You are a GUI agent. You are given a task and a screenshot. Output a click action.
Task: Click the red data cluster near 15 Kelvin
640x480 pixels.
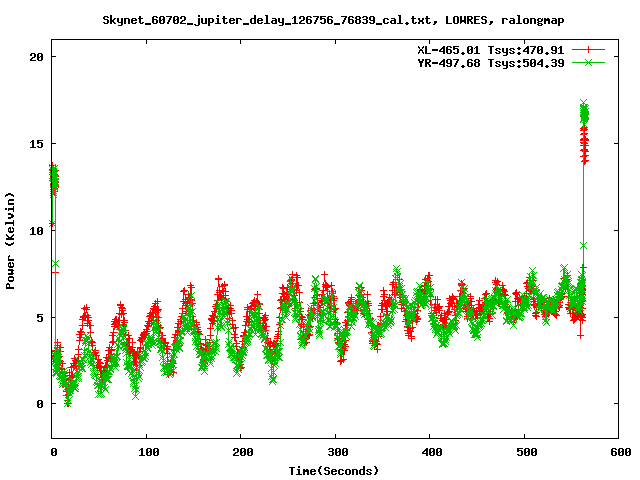click(x=584, y=145)
